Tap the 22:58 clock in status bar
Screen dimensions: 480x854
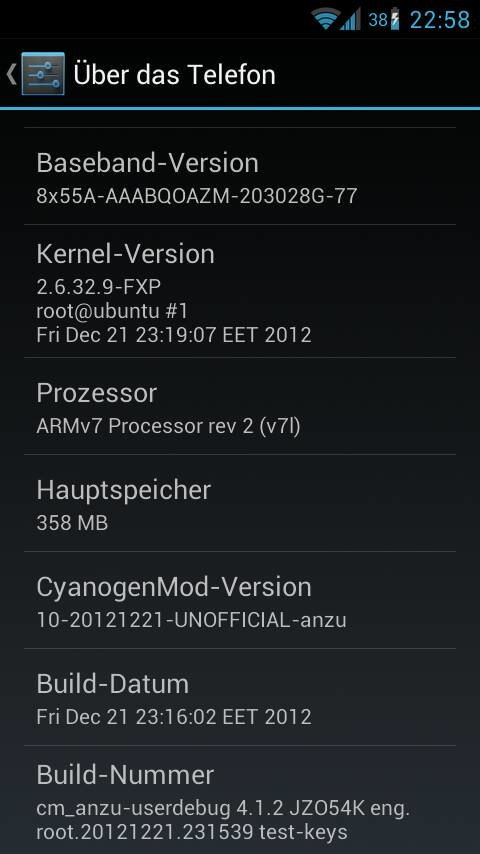pyautogui.click(x=439, y=20)
